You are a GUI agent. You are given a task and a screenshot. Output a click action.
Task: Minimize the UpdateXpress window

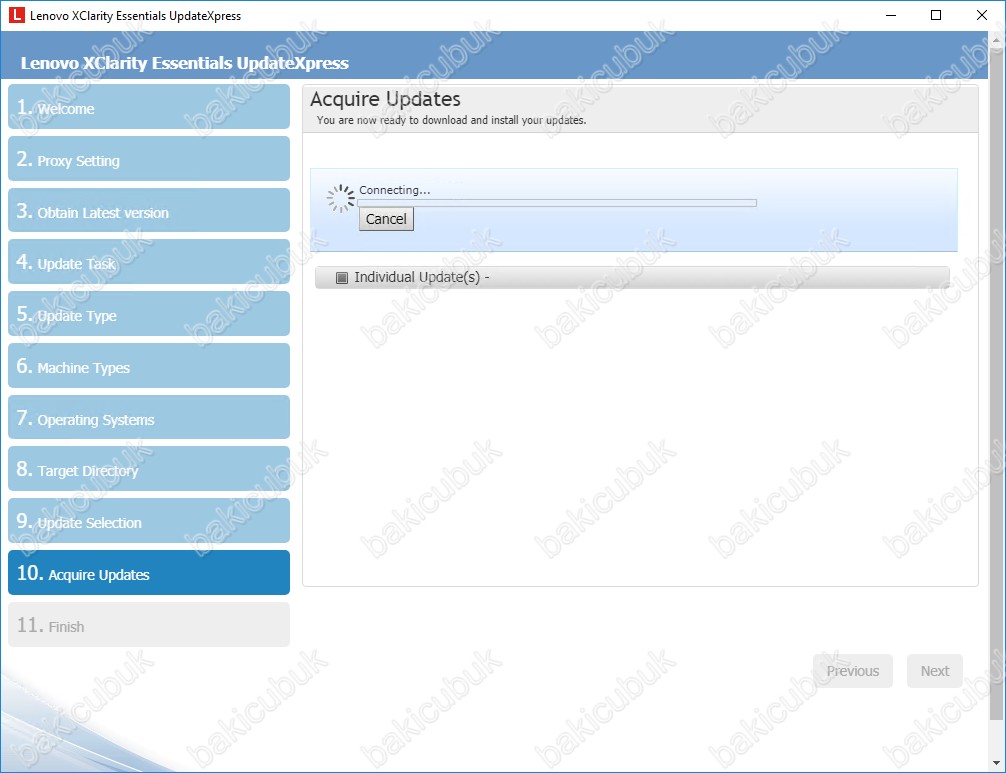[891, 15]
